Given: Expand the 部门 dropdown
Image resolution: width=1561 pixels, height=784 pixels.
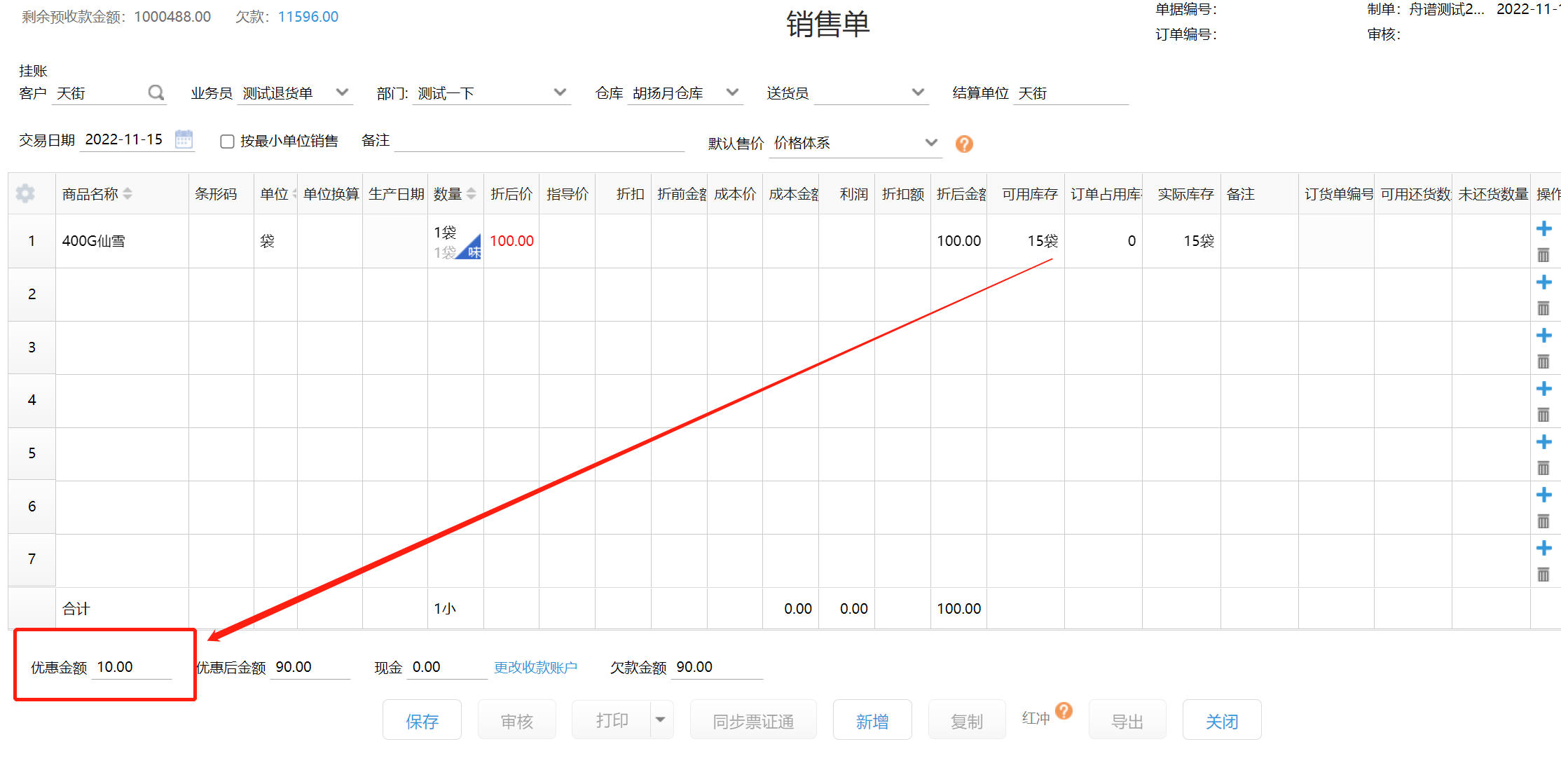Looking at the screenshot, I should (560, 92).
